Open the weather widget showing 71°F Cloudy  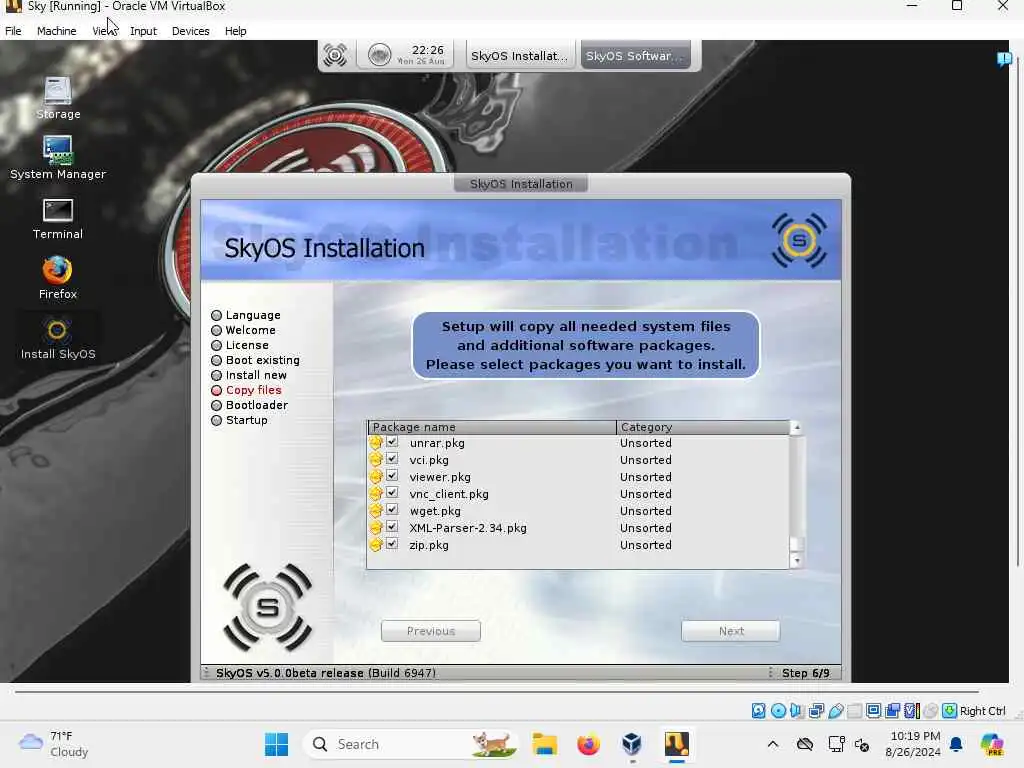[54, 744]
